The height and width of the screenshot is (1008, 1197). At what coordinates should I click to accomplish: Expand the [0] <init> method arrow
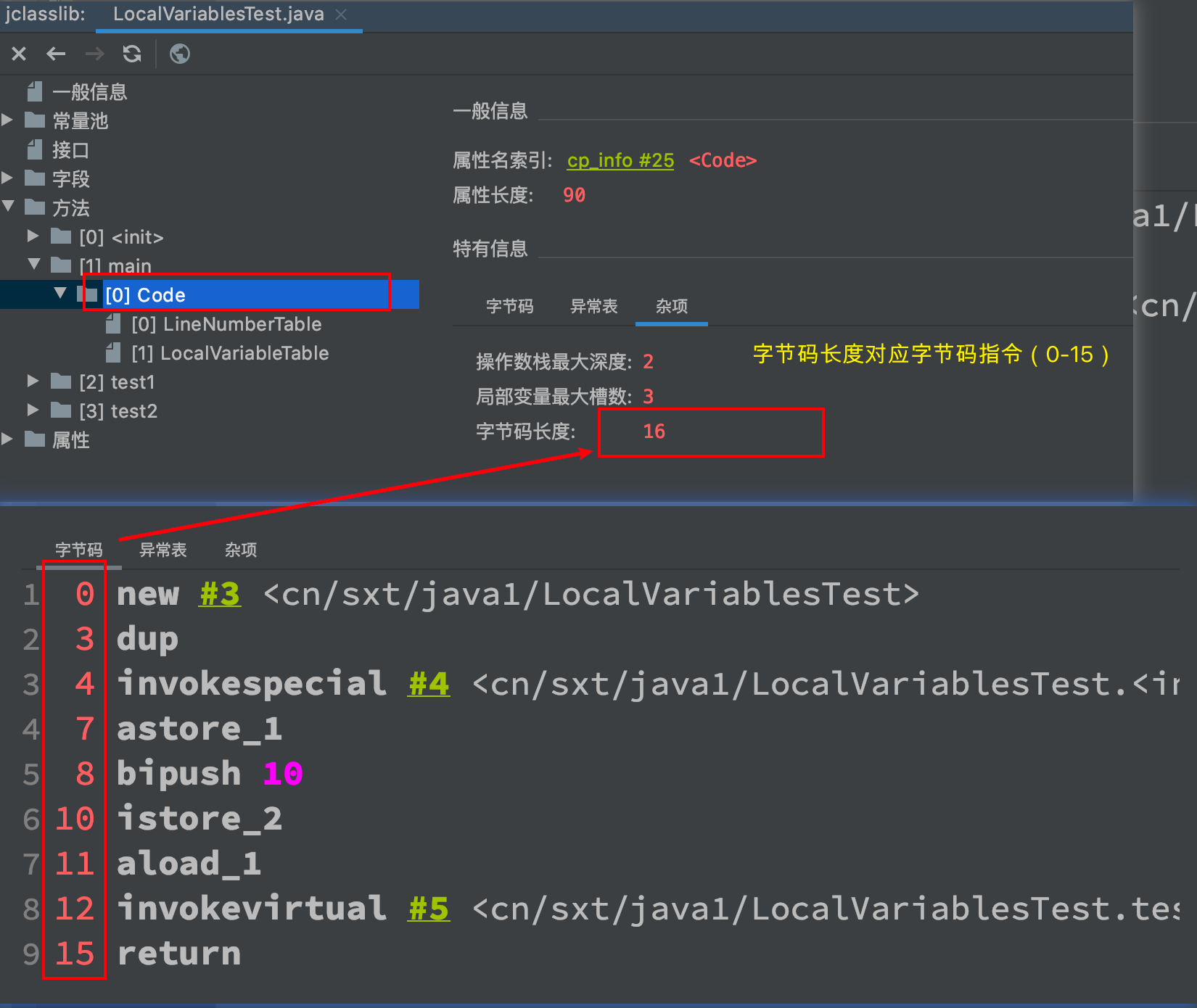point(33,236)
